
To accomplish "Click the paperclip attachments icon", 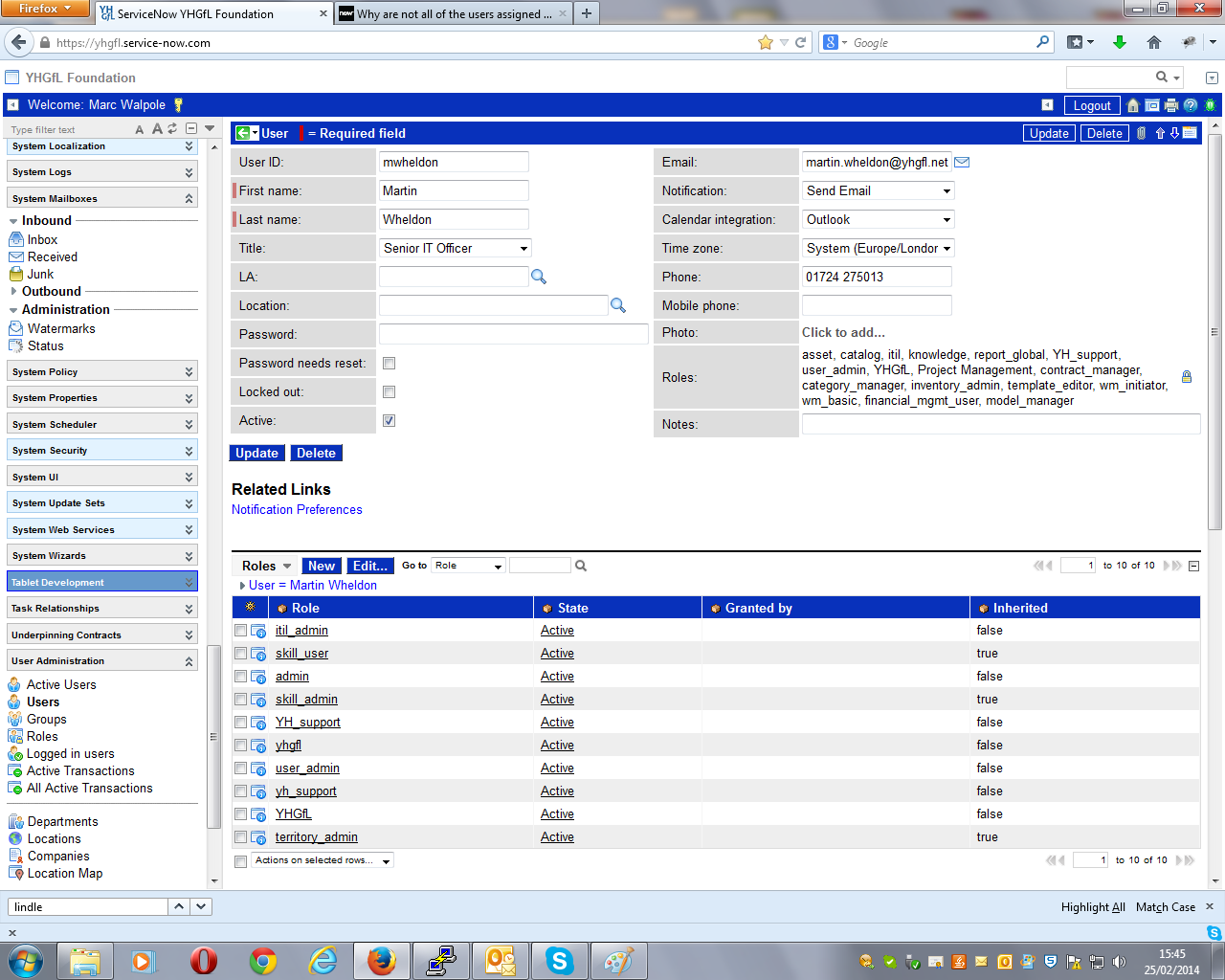I will (x=1141, y=133).
